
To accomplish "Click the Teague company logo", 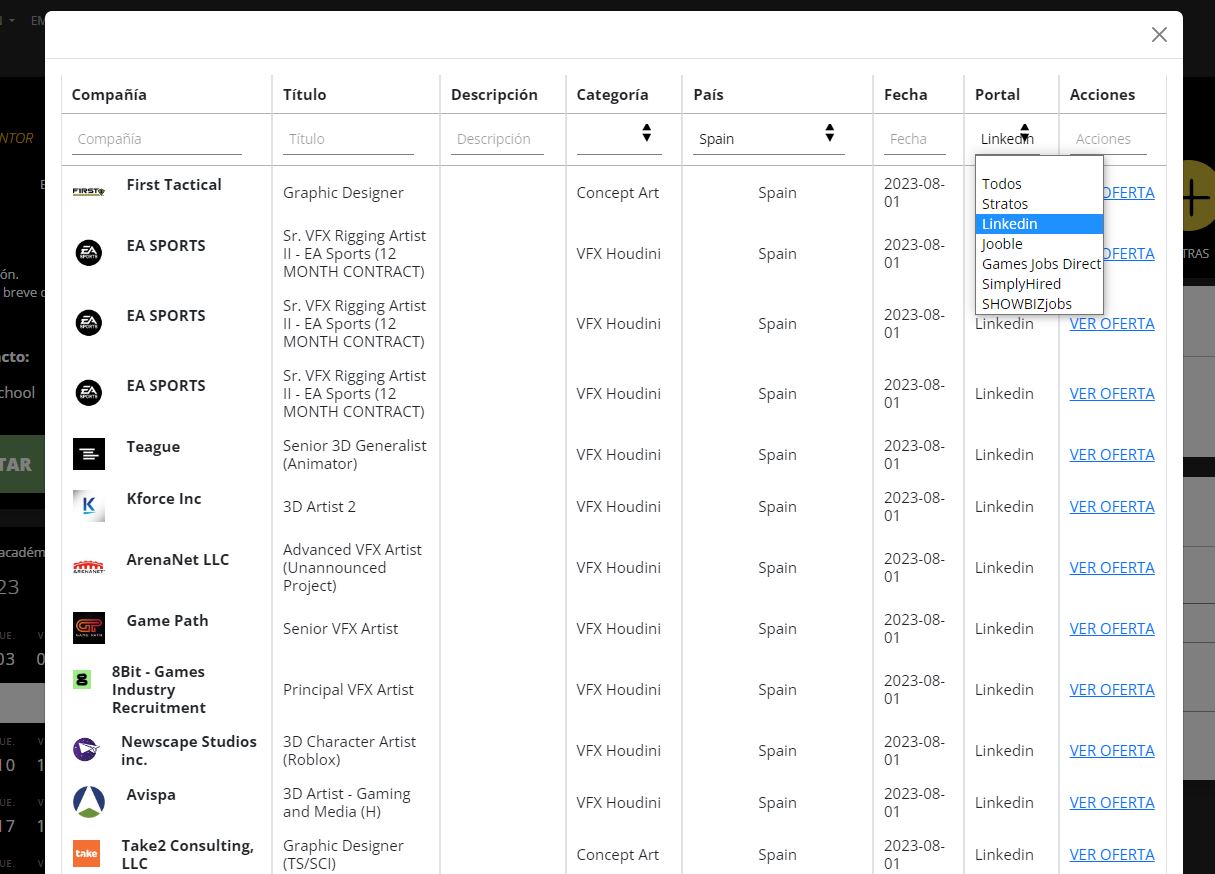I will coord(89,454).
